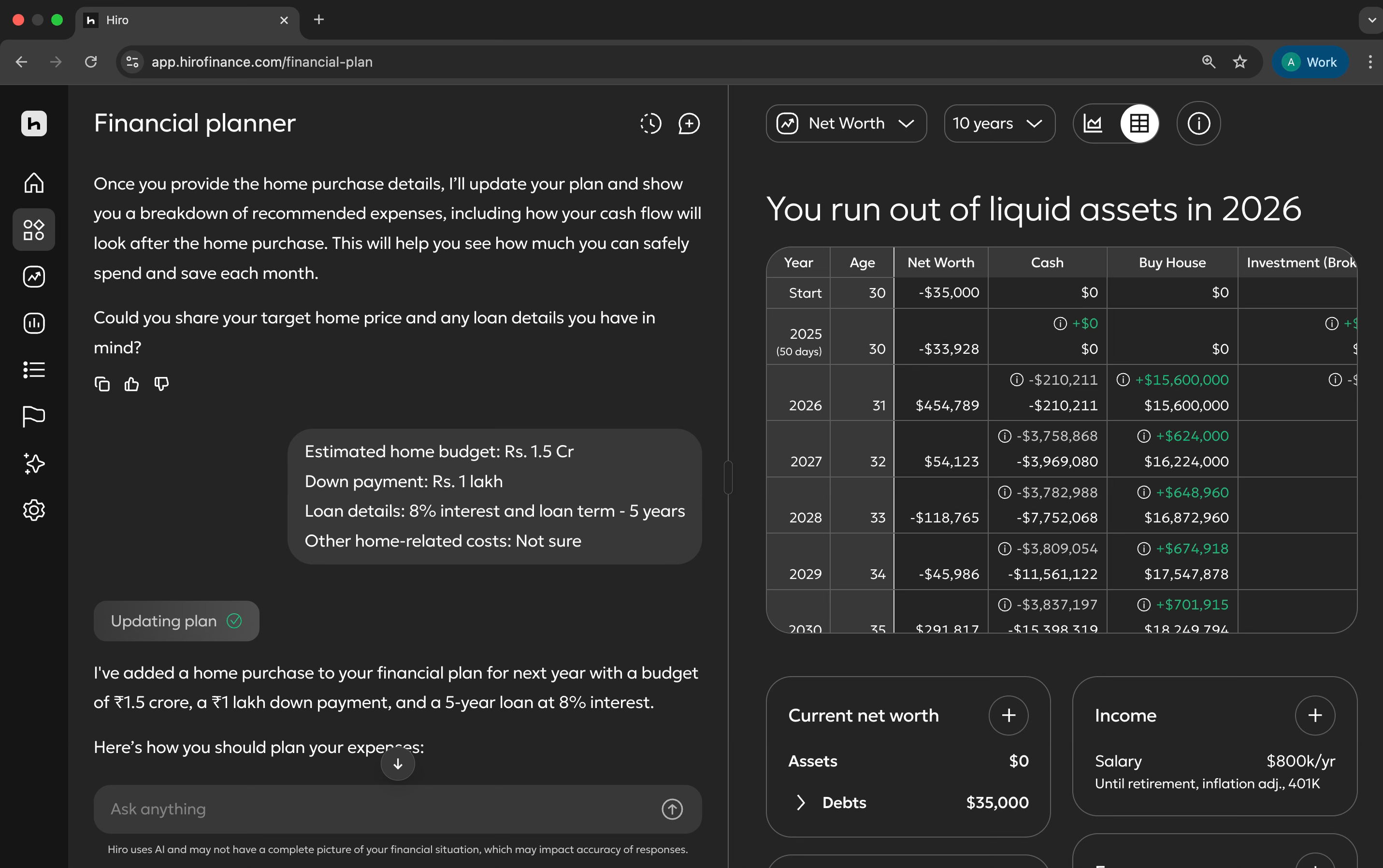Give thumbs up to response
This screenshot has height=868, width=1383.
131,383
